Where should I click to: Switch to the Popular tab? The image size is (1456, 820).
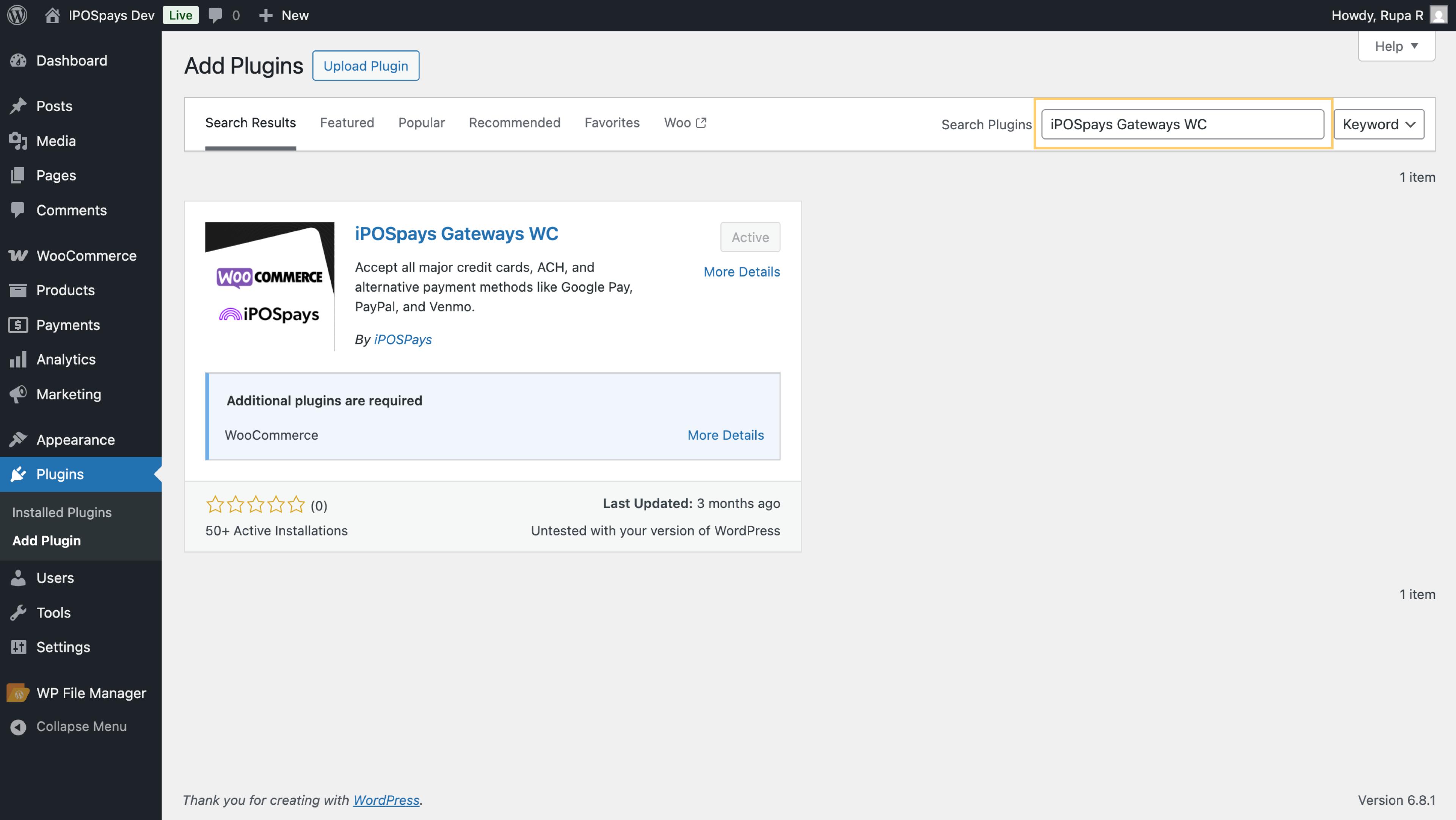click(x=421, y=123)
